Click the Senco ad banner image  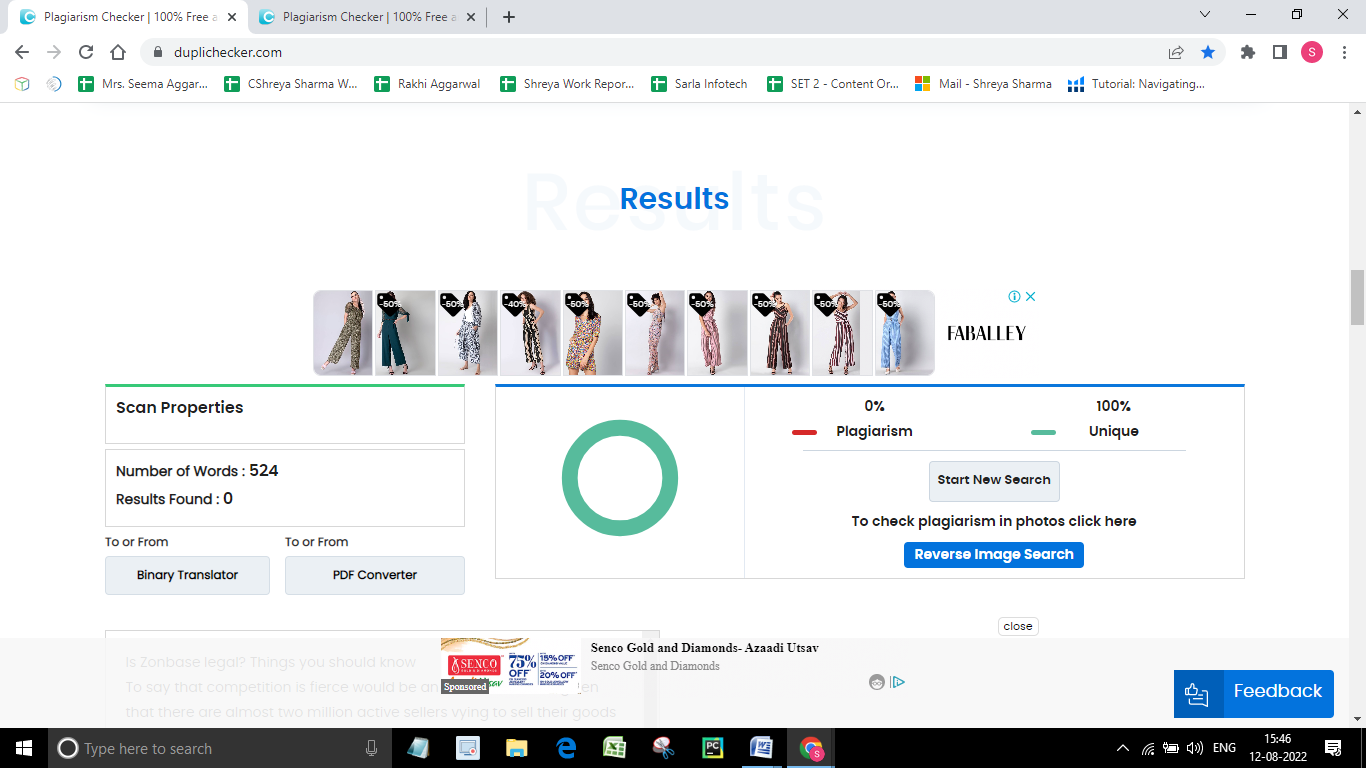[x=510, y=666]
